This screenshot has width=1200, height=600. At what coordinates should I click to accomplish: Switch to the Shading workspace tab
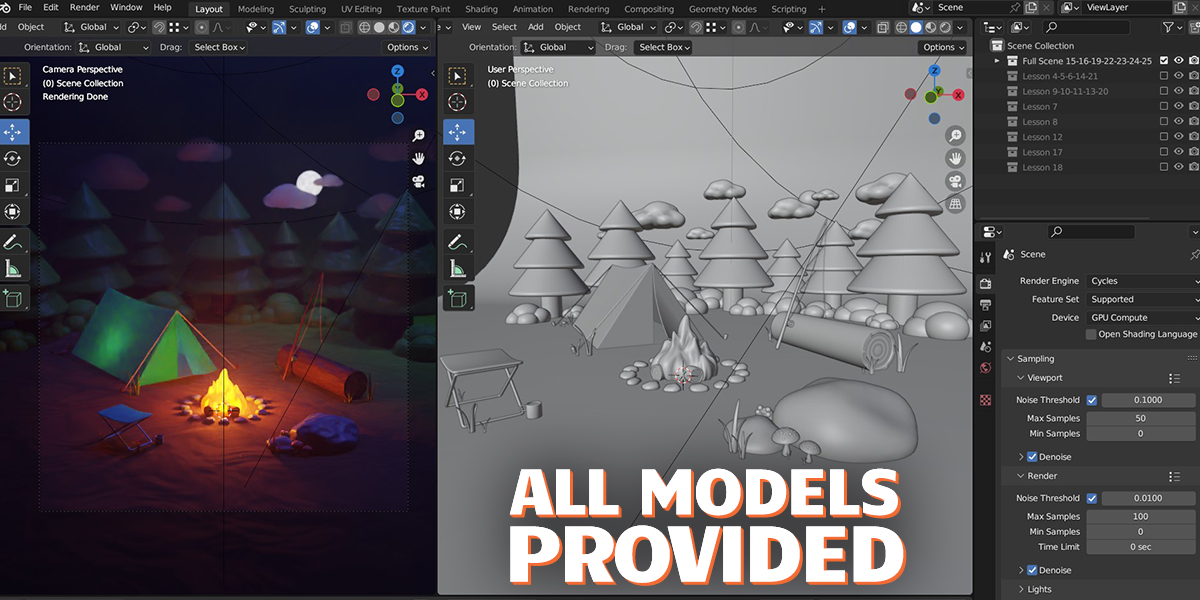pos(481,8)
